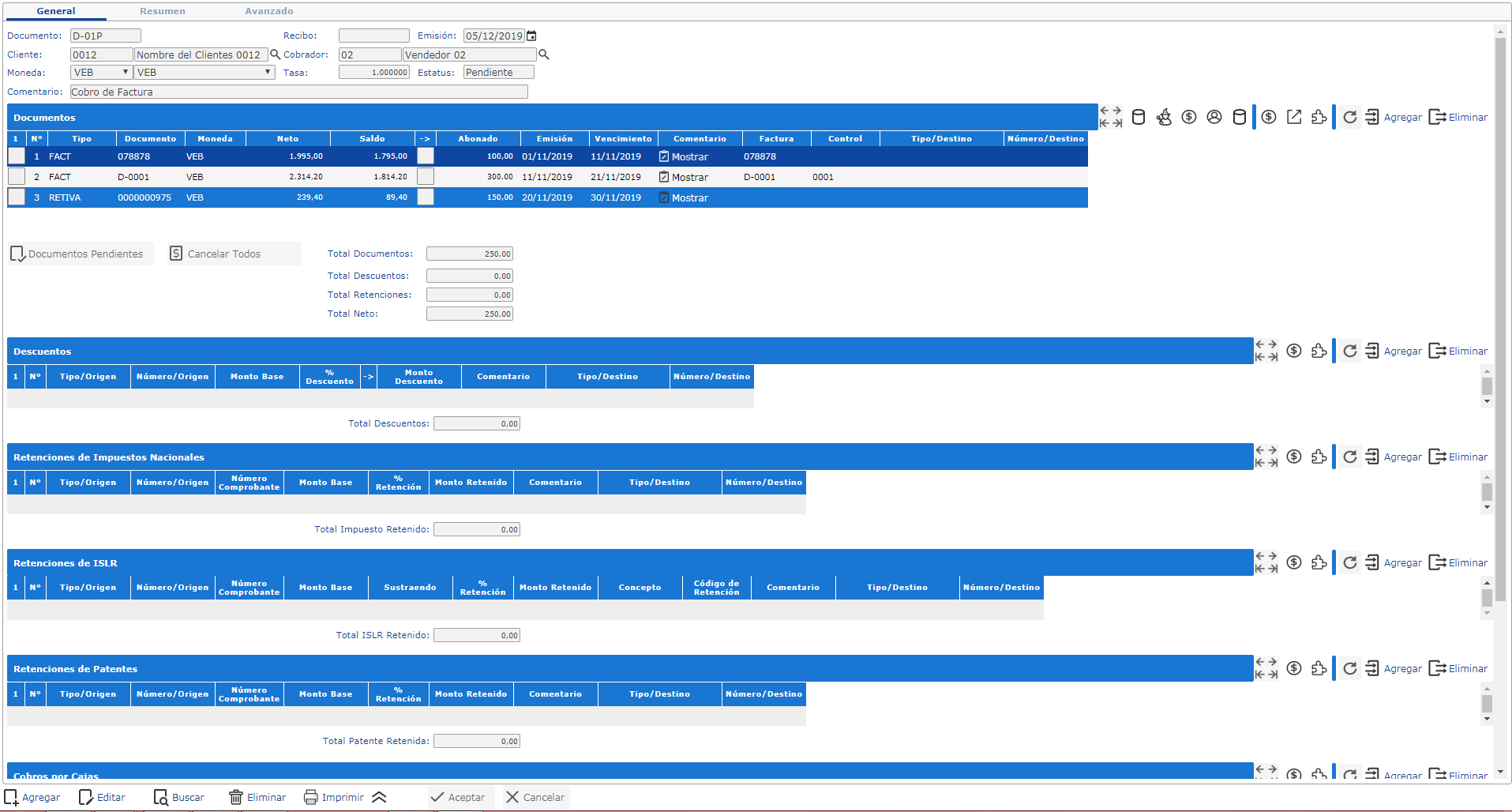The height and width of the screenshot is (812, 1512).
Task: Open the Moneda code VEB dropdown
Action: point(101,72)
